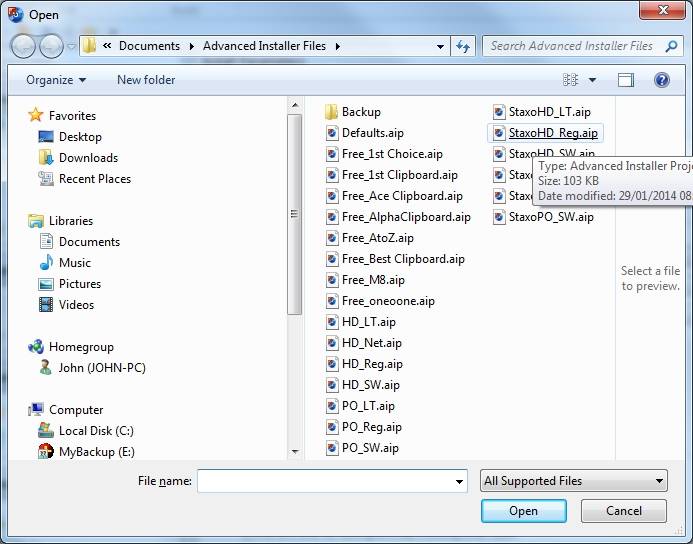Click the Search Advanced Installer Files box
This screenshot has height=544, width=693.
tap(572, 46)
